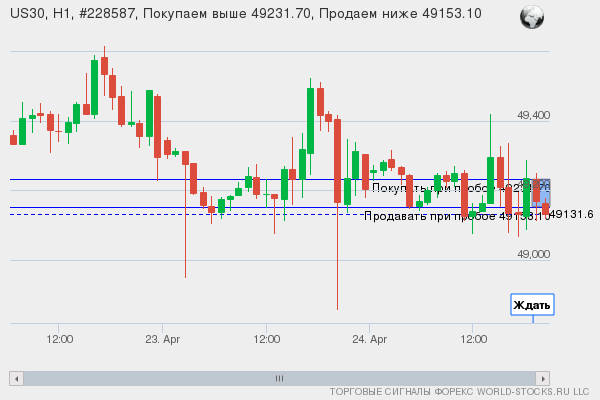Click the Покупать при пробое line label
The width and height of the screenshot is (600, 400).
click(x=461, y=188)
